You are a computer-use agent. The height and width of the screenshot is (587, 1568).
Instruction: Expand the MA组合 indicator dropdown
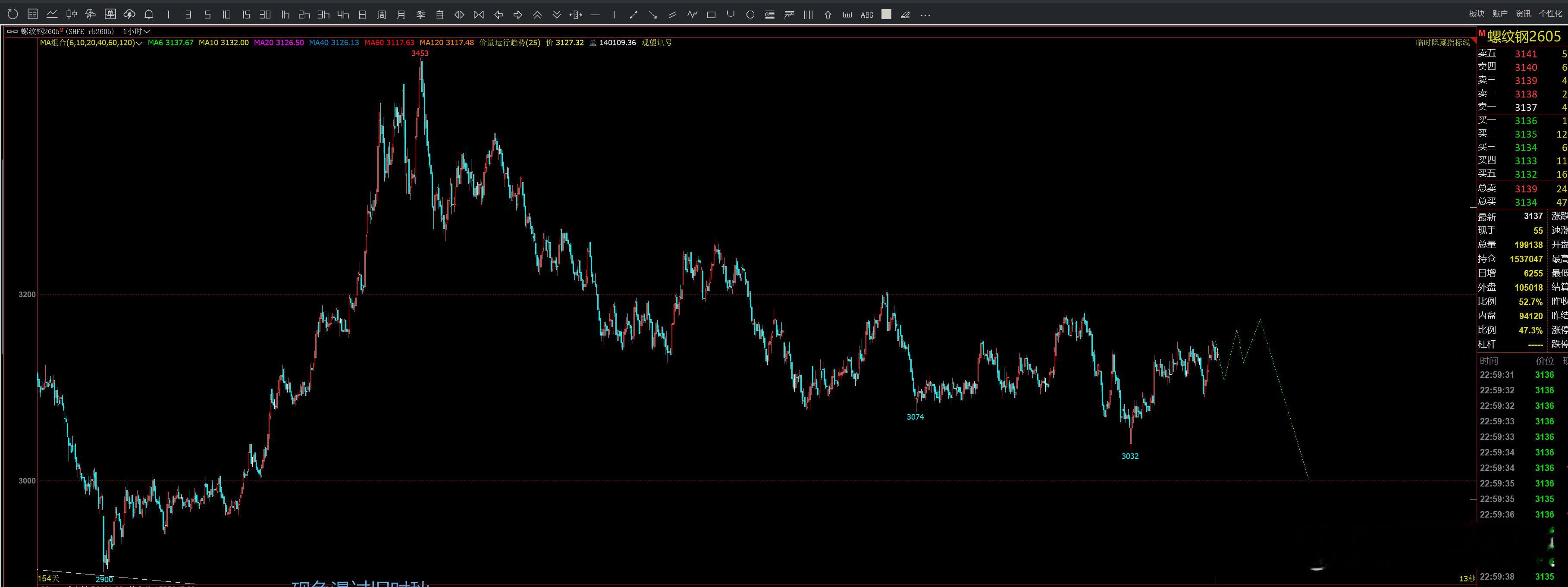140,43
